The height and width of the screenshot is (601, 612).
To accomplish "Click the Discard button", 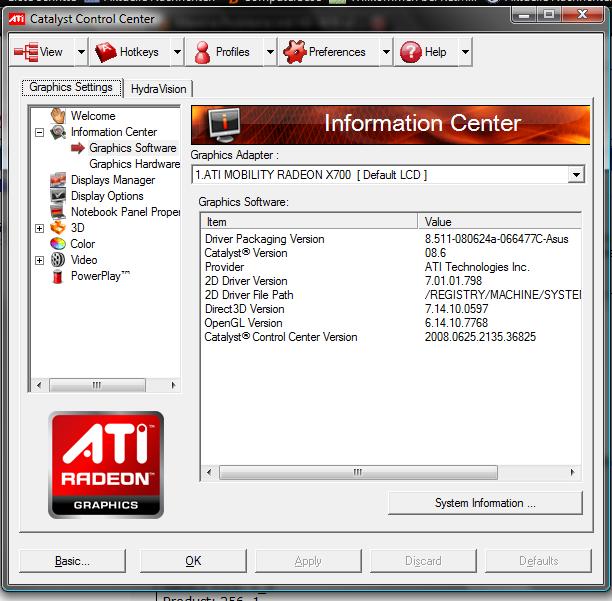I will pos(423,561).
